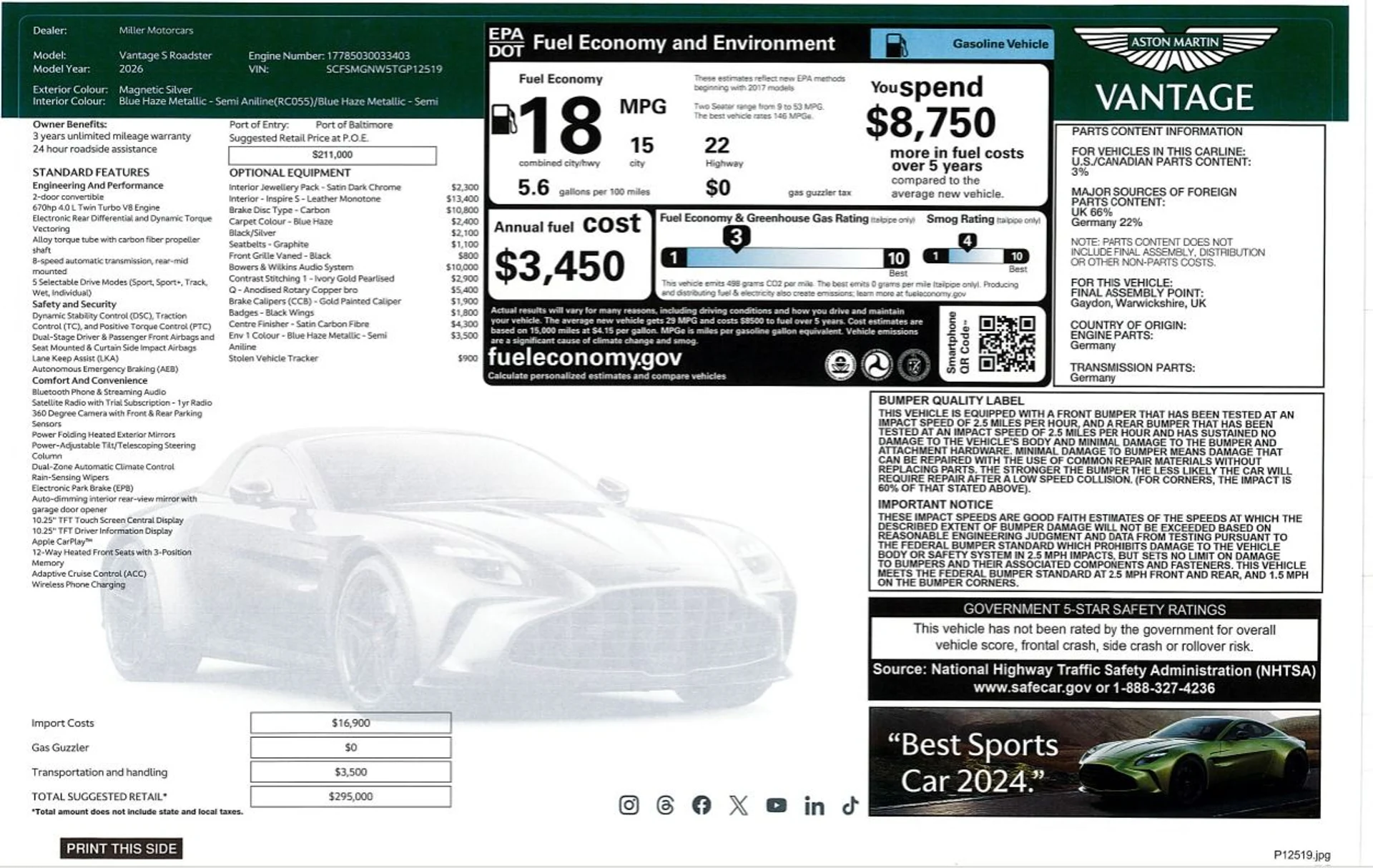Click the smog rating marker 4
This screenshot has width=1373, height=868.
(967, 241)
